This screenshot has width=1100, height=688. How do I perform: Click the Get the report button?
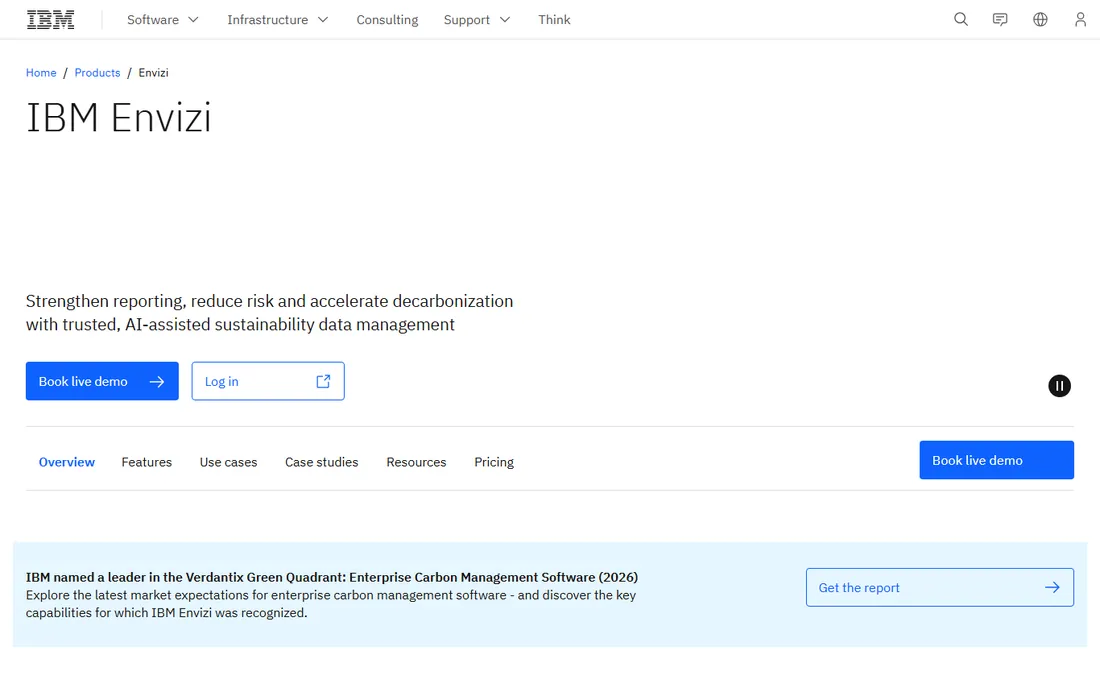click(x=939, y=588)
